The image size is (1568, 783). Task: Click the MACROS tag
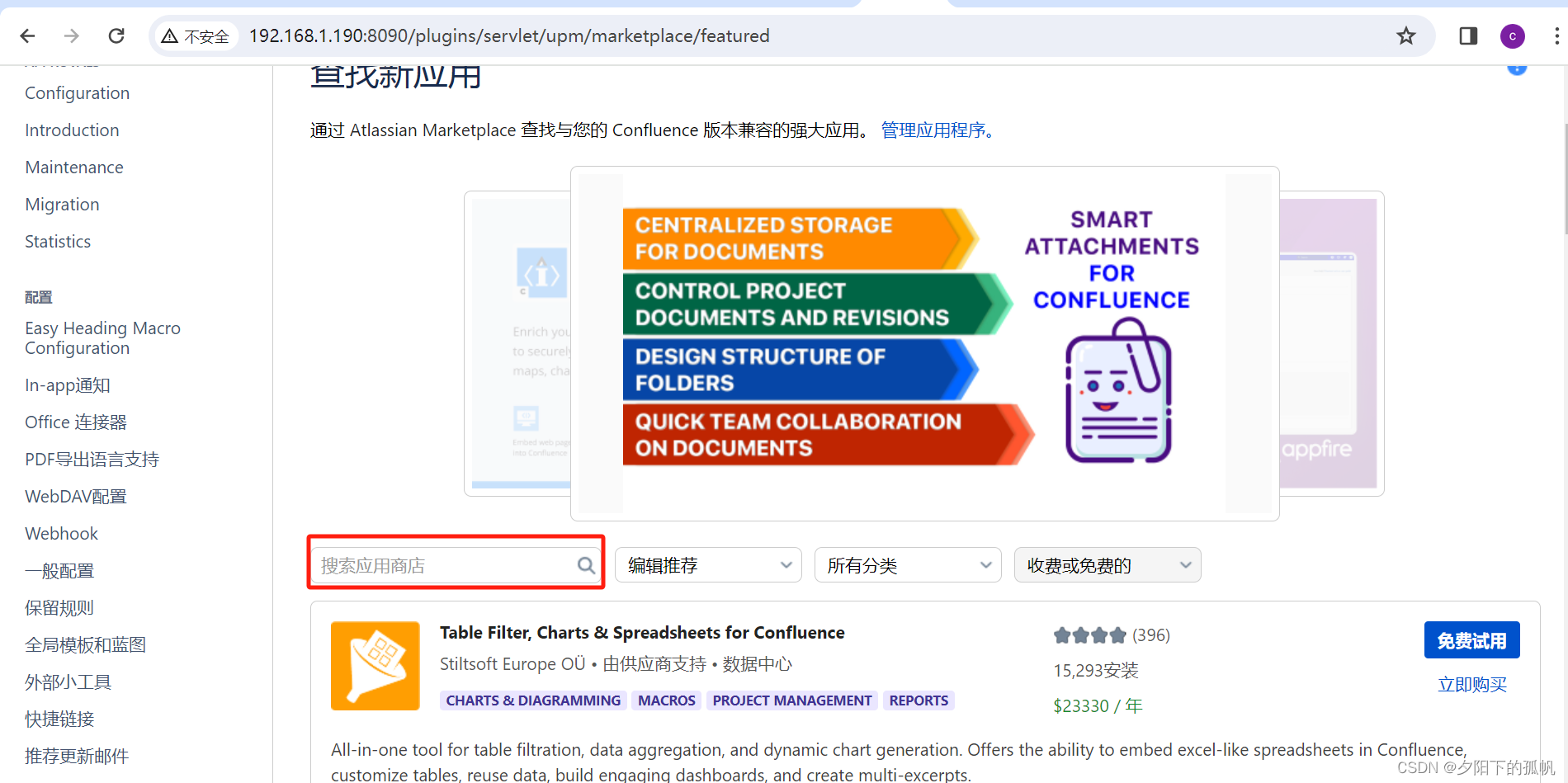[x=667, y=700]
